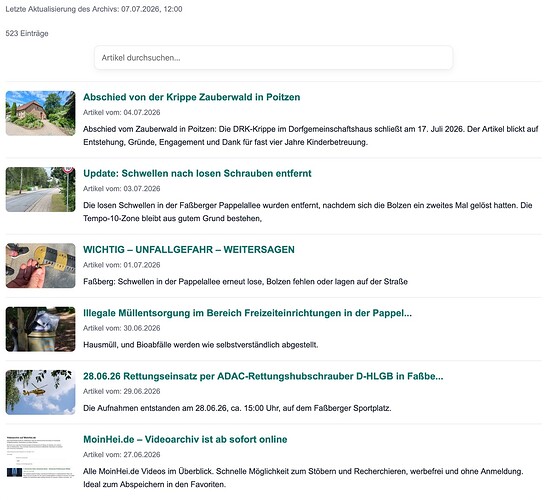
Task: Click the brick house thumbnail of Krippe Zauberwald
Action: point(40,113)
